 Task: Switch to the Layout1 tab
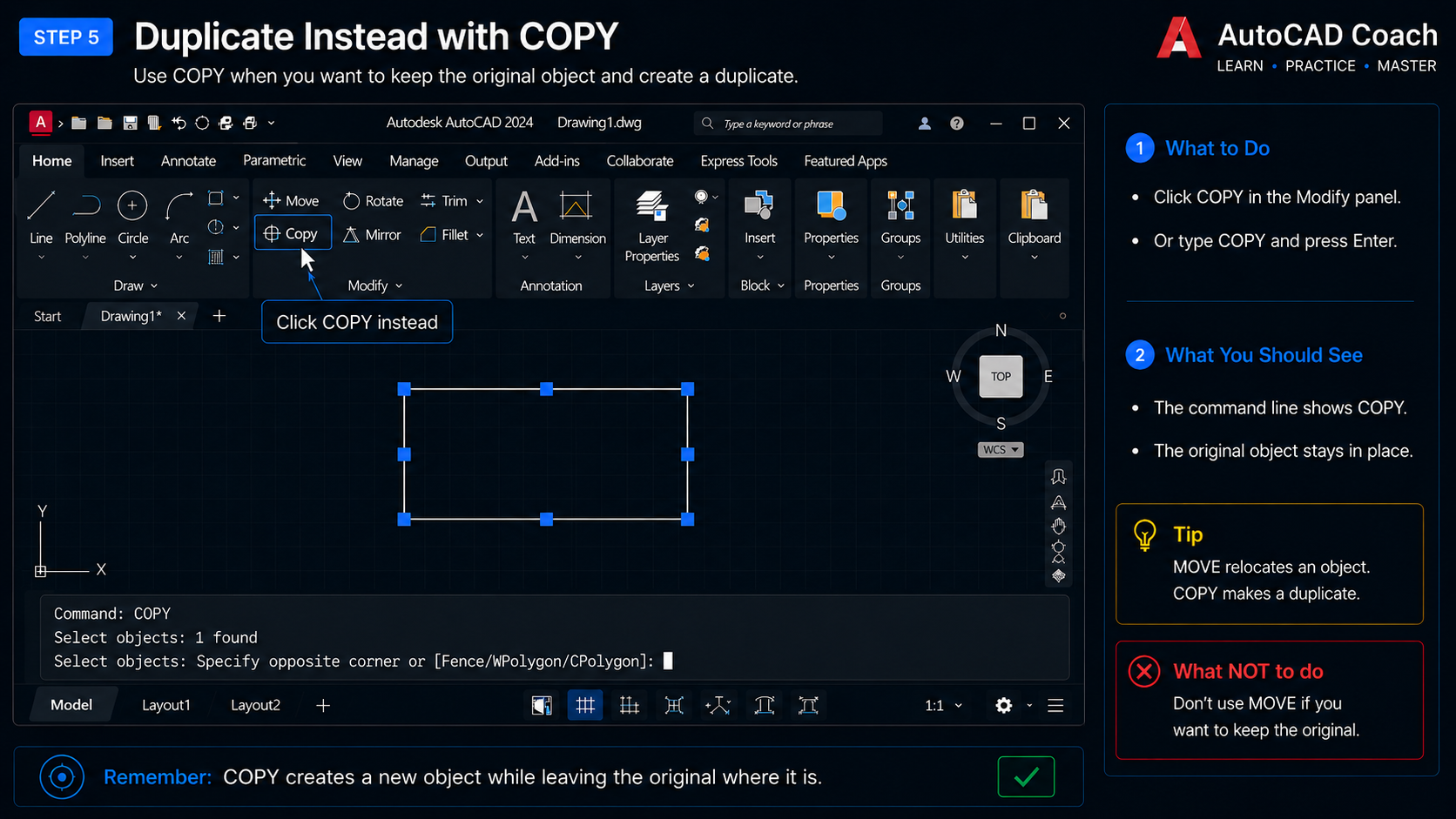pos(165,705)
